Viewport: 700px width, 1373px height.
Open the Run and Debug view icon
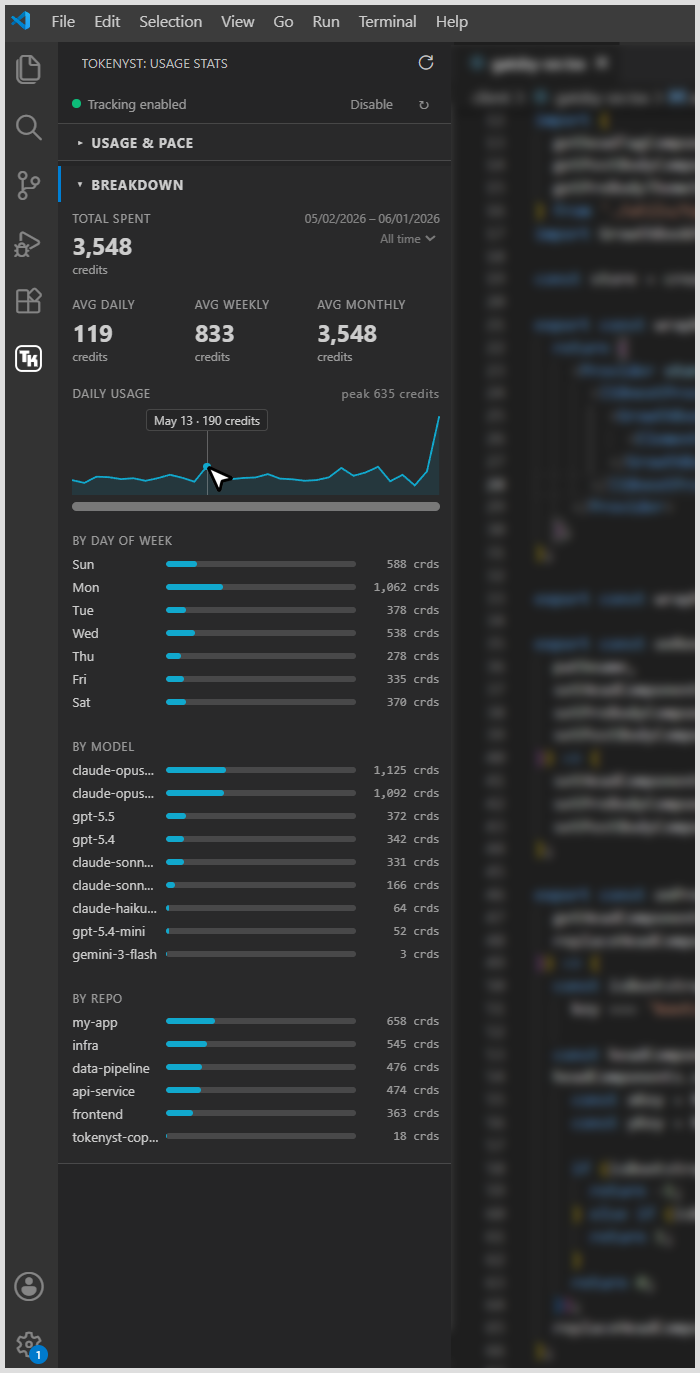click(x=29, y=243)
